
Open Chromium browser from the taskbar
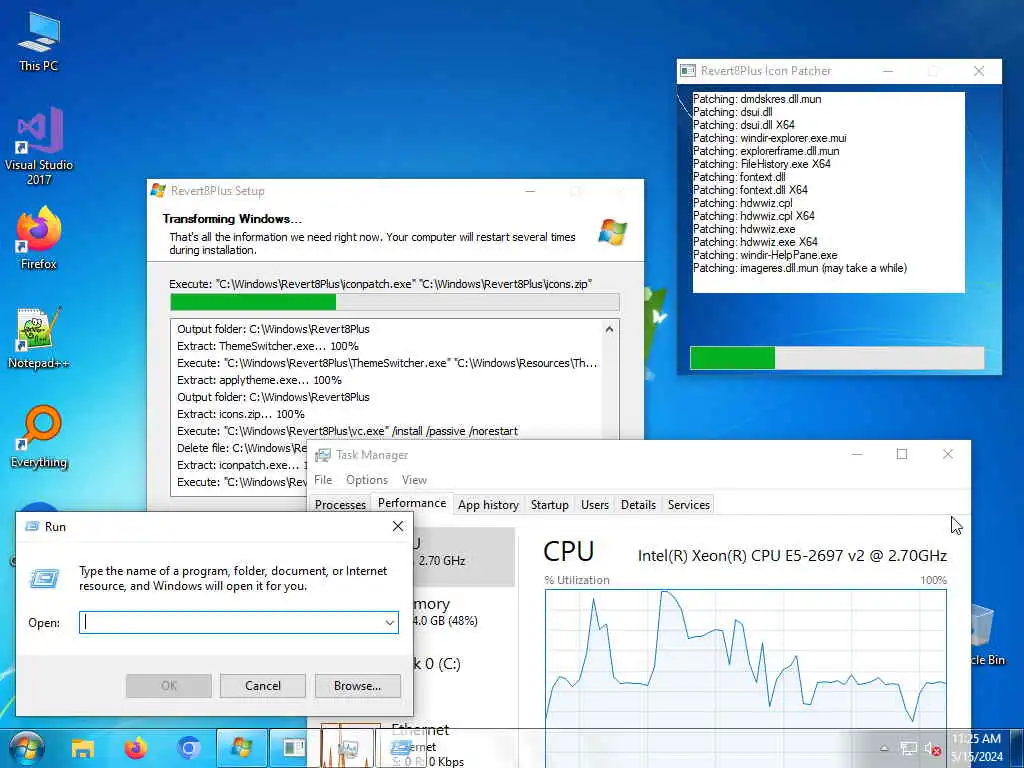189,748
